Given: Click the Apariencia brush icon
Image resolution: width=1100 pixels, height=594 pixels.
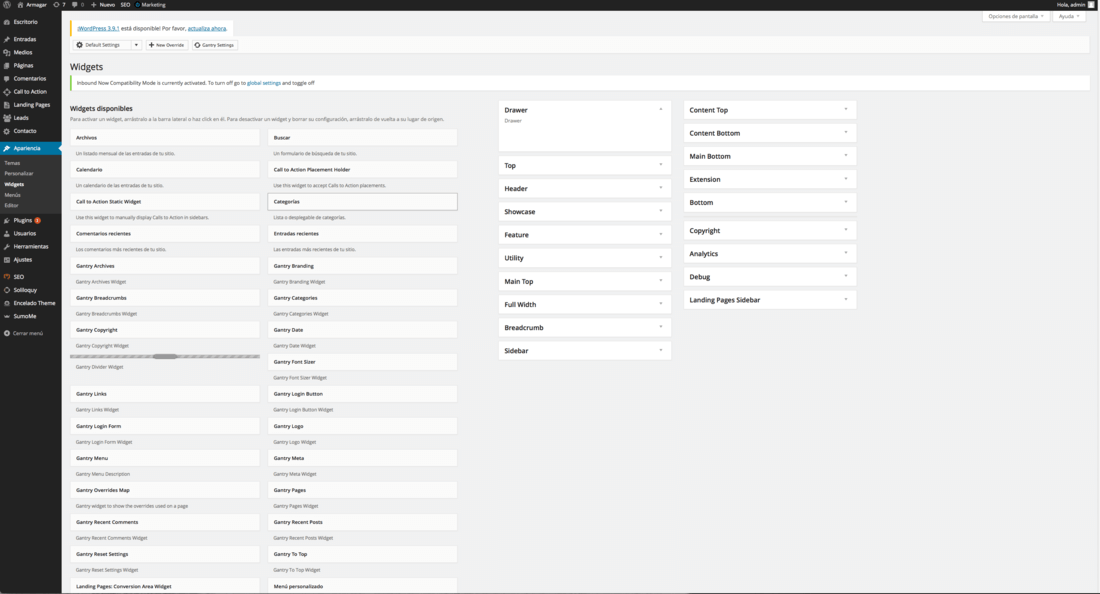Looking at the screenshot, I should coord(6,148).
